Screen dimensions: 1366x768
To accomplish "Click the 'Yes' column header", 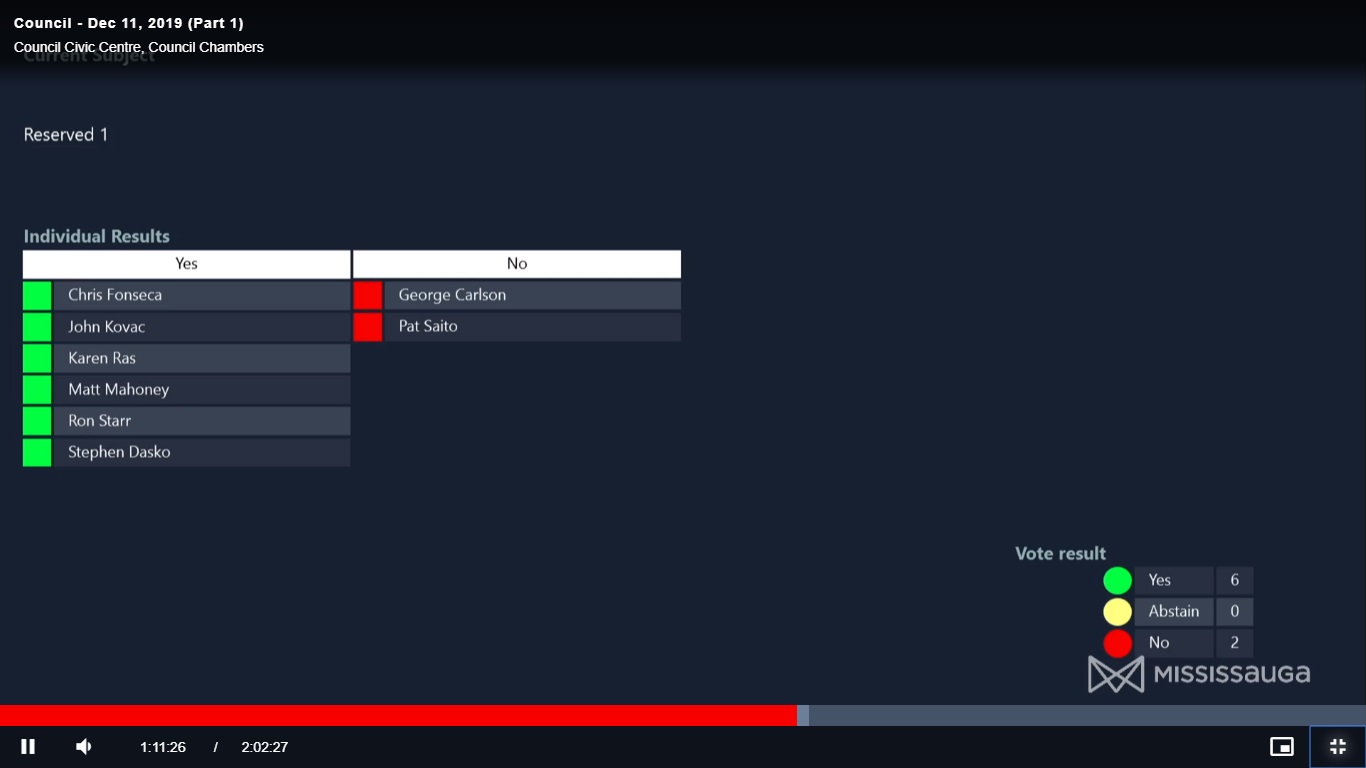I will (x=187, y=264).
